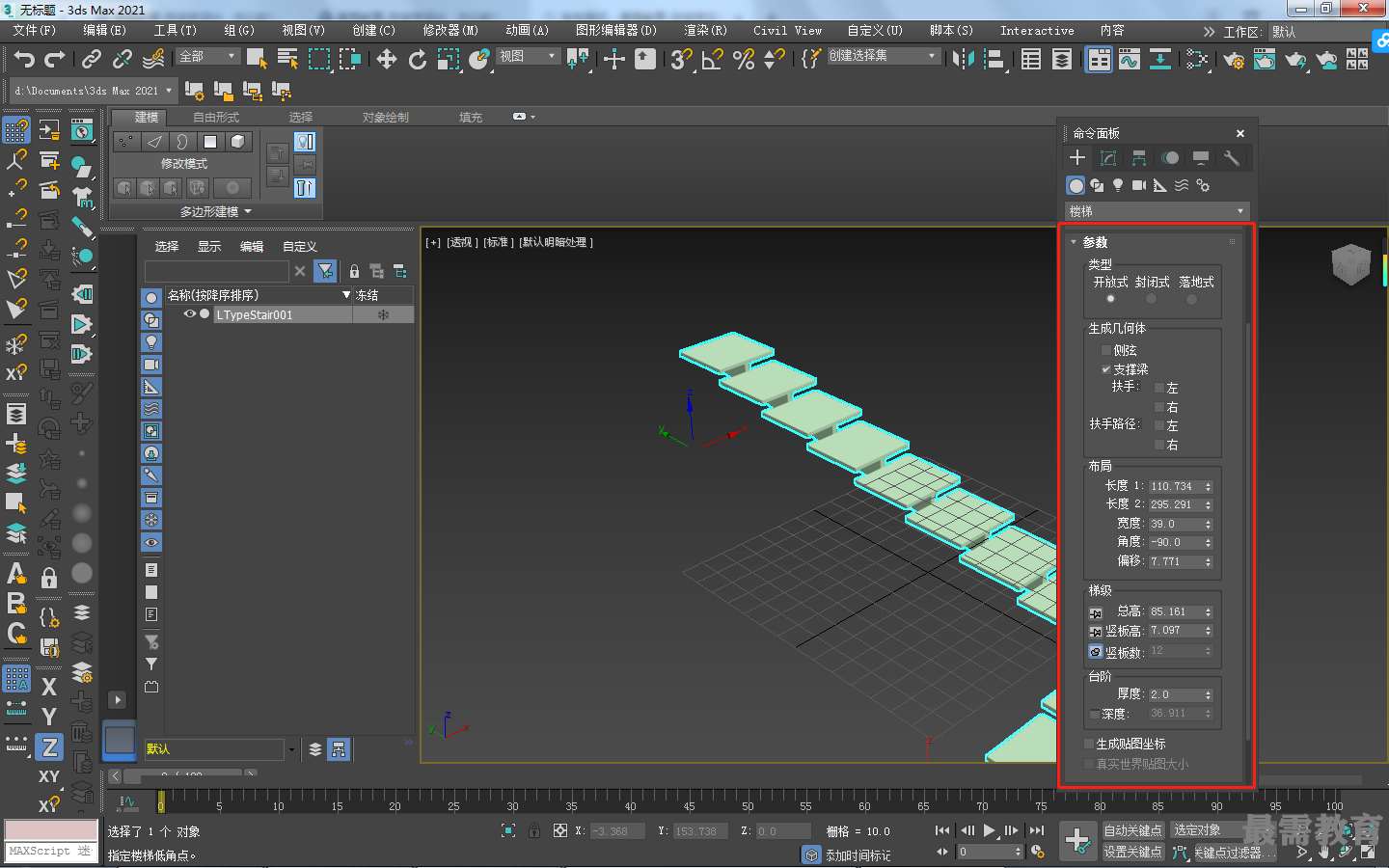Toggle the X axis constraint button
This screenshot has height=868, width=1389.
(49, 687)
